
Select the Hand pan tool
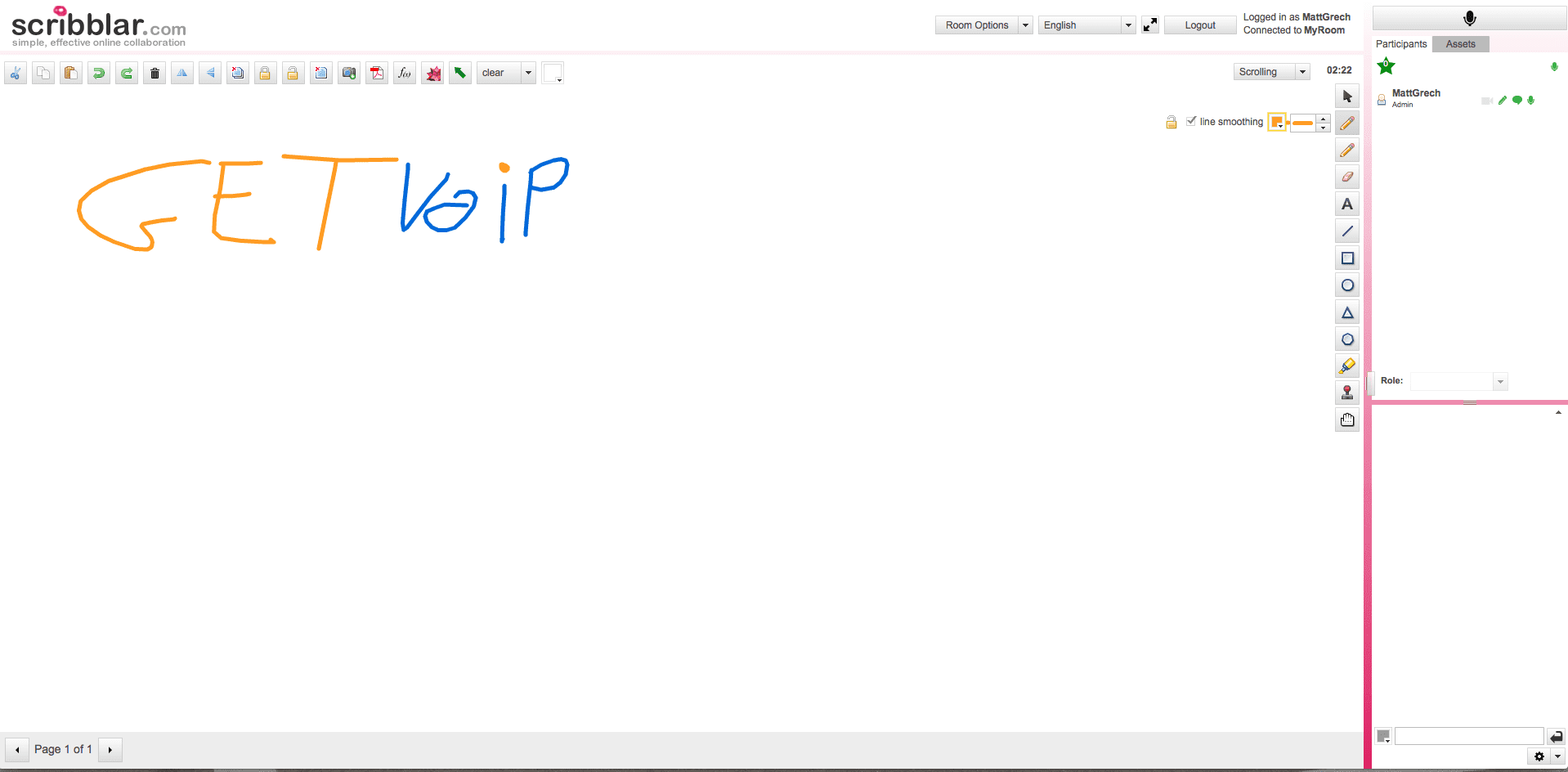(1347, 420)
